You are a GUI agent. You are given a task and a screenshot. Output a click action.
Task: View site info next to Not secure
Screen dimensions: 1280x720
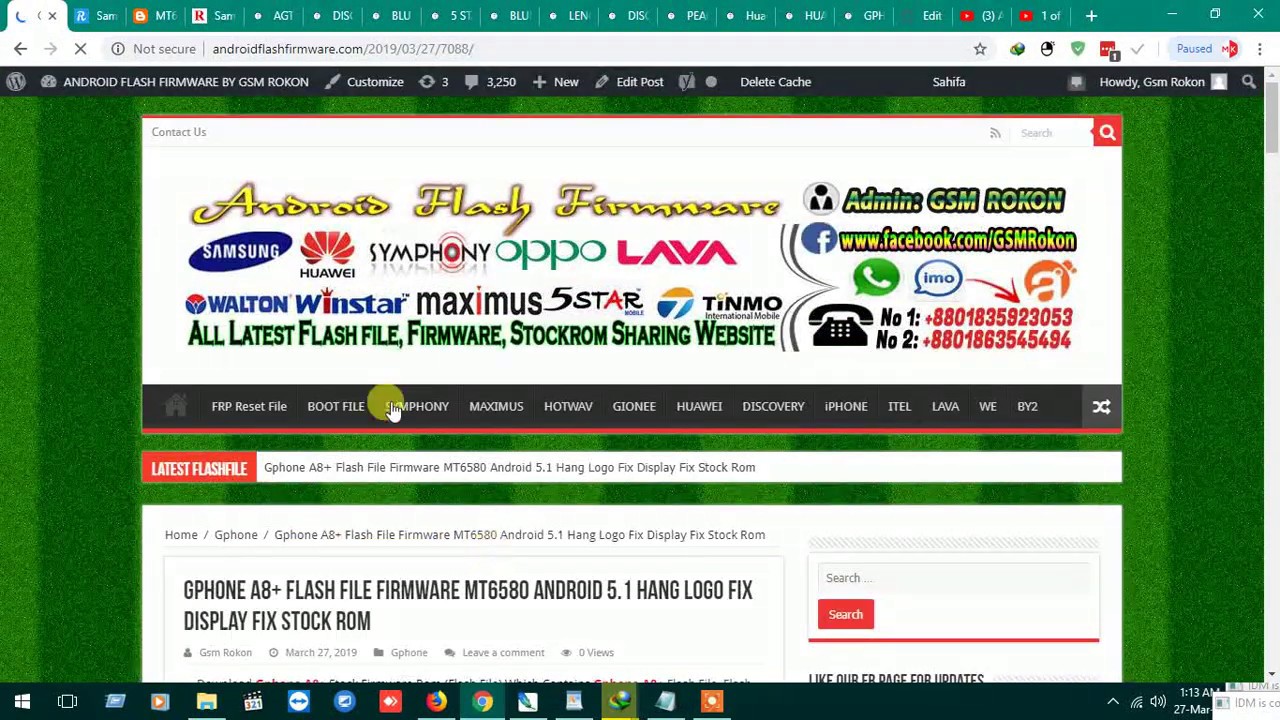click(x=118, y=48)
